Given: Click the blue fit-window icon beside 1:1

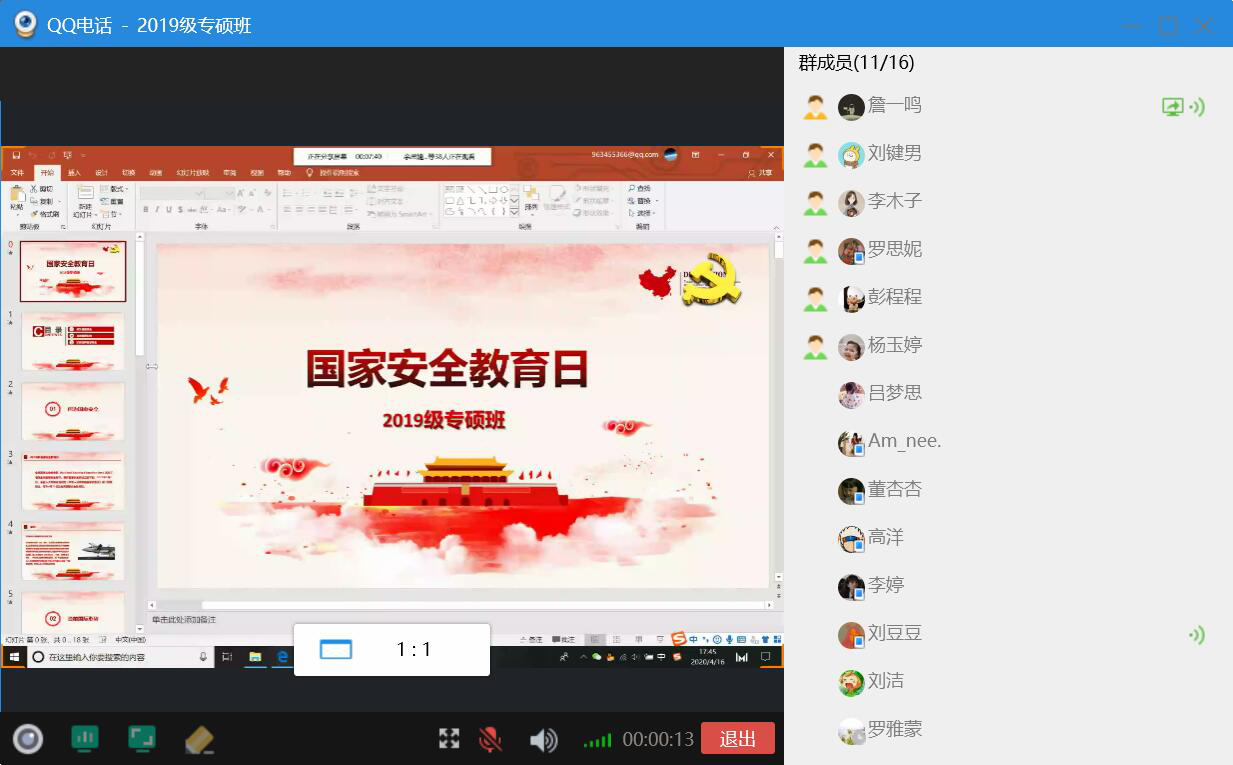Looking at the screenshot, I should click(336, 650).
